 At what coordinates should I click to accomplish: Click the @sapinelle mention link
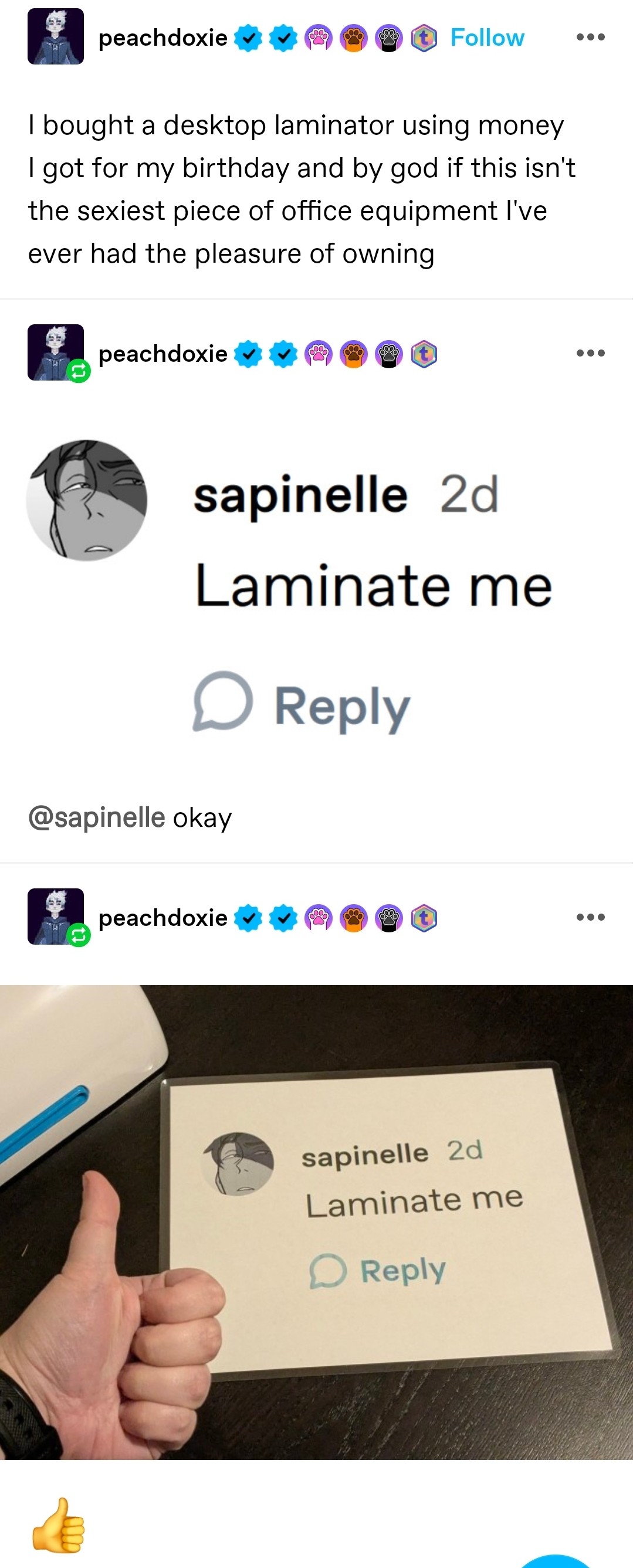[x=96, y=817]
